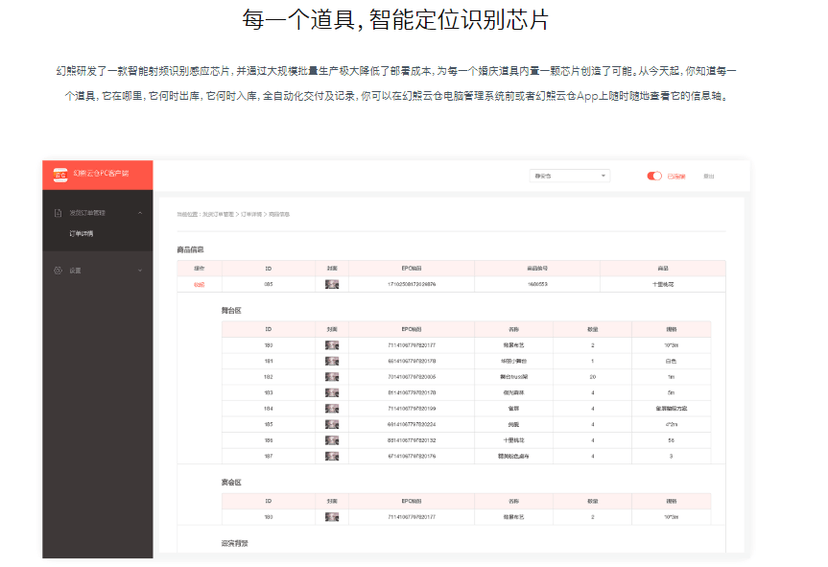The height and width of the screenshot is (567, 828).
Task: Open the cover thumbnail in row 183
Action: 332,393
